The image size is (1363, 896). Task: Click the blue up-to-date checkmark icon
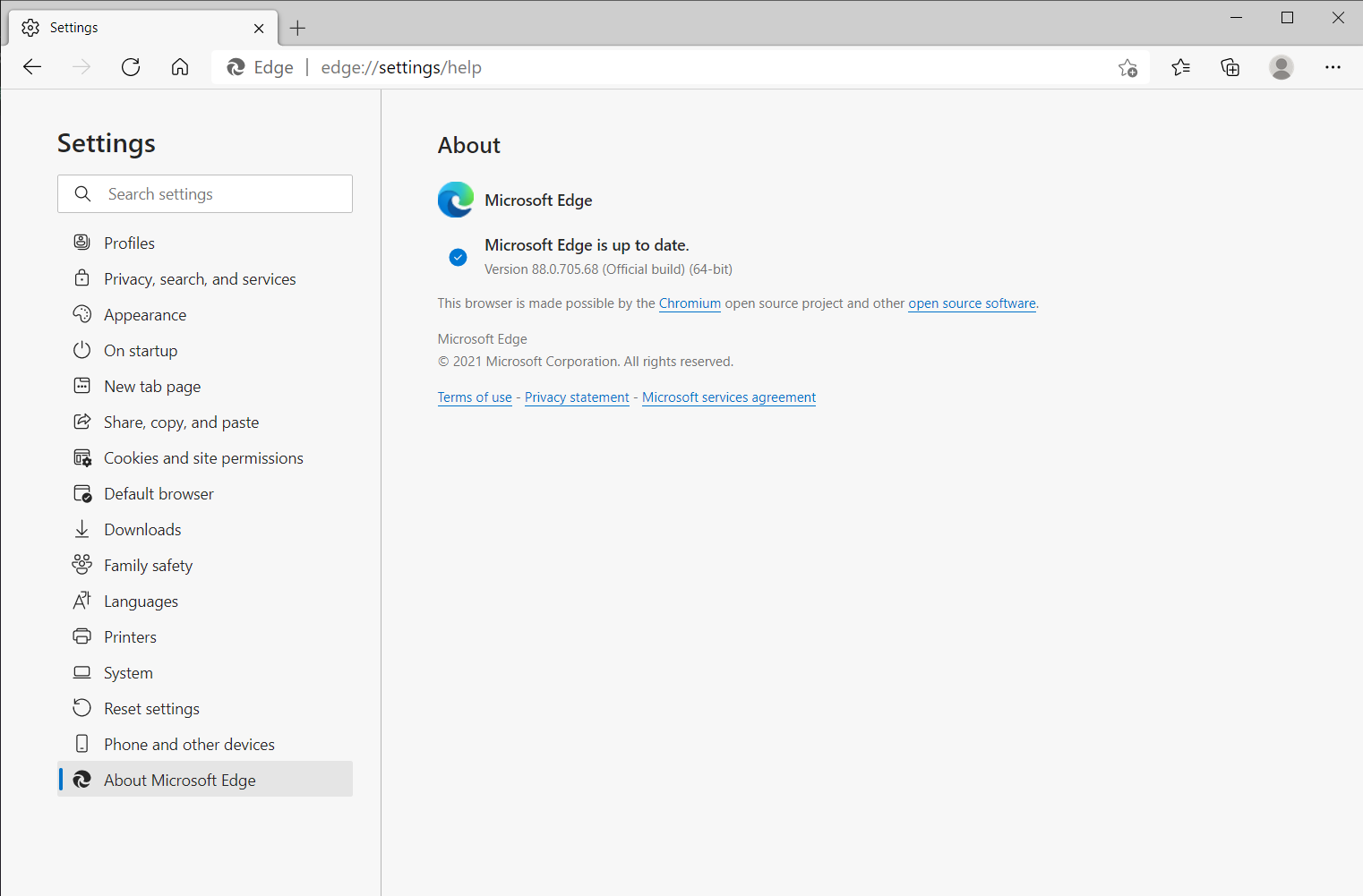[458, 257]
